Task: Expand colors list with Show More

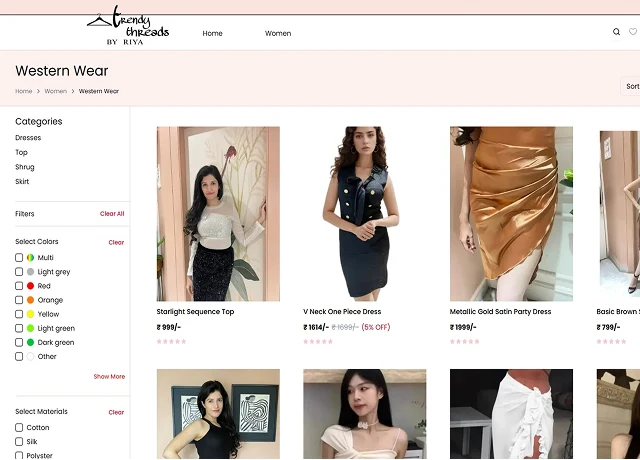Action: click(109, 377)
